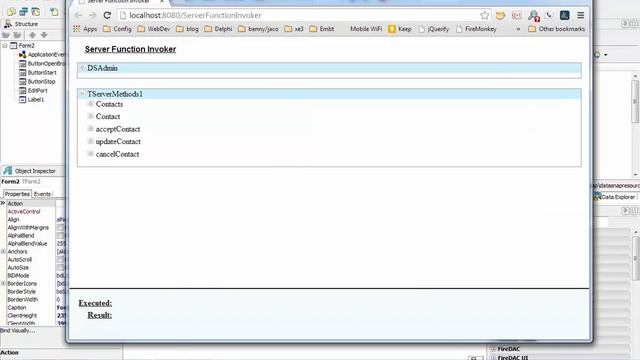Viewport: 640px width, 360px height.
Task: Open the benny/jaco bookmarks folder
Action: 258,29
